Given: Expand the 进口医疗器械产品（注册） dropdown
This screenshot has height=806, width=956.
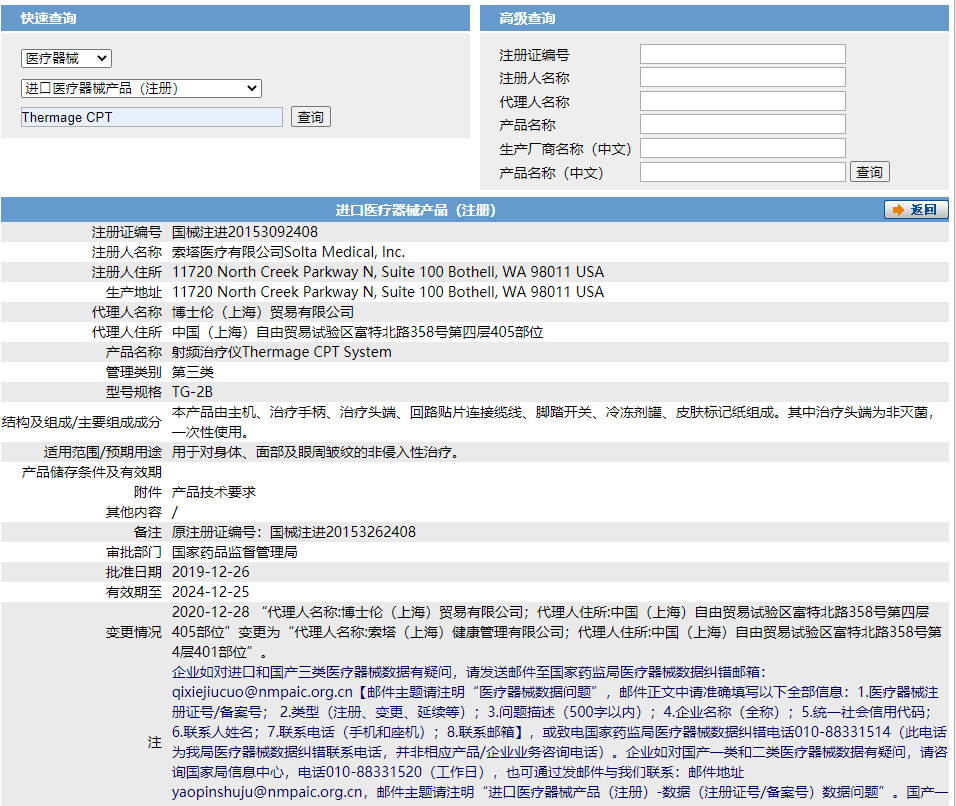Looking at the screenshot, I should pyautogui.click(x=141, y=88).
